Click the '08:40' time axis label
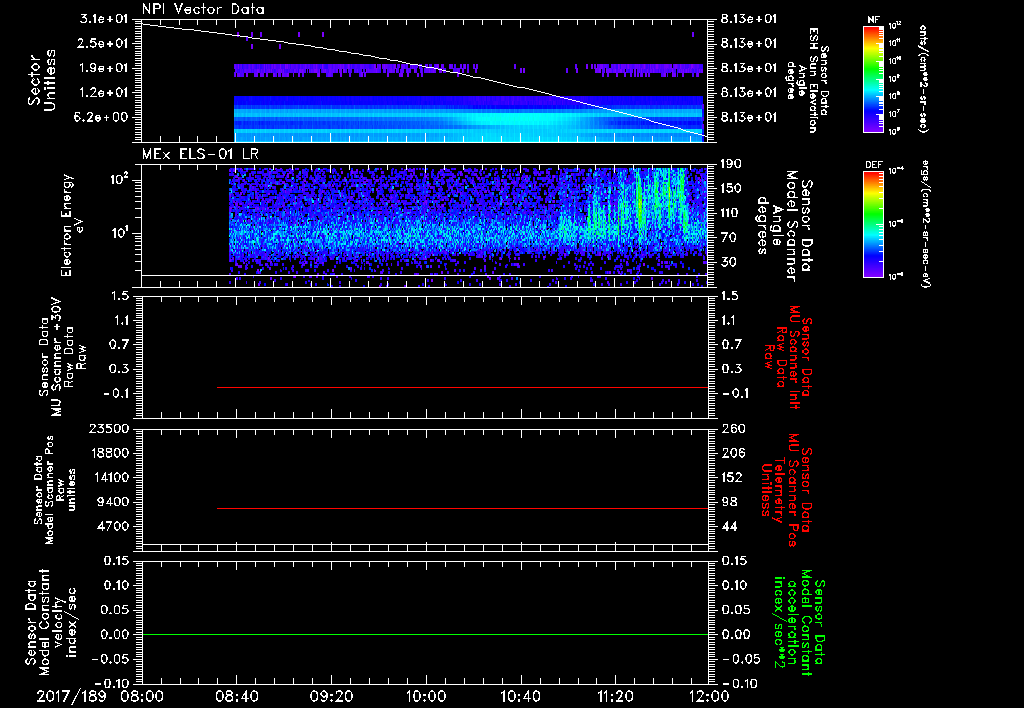Image resolution: width=1024 pixels, height=708 pixels. [238, 696]
